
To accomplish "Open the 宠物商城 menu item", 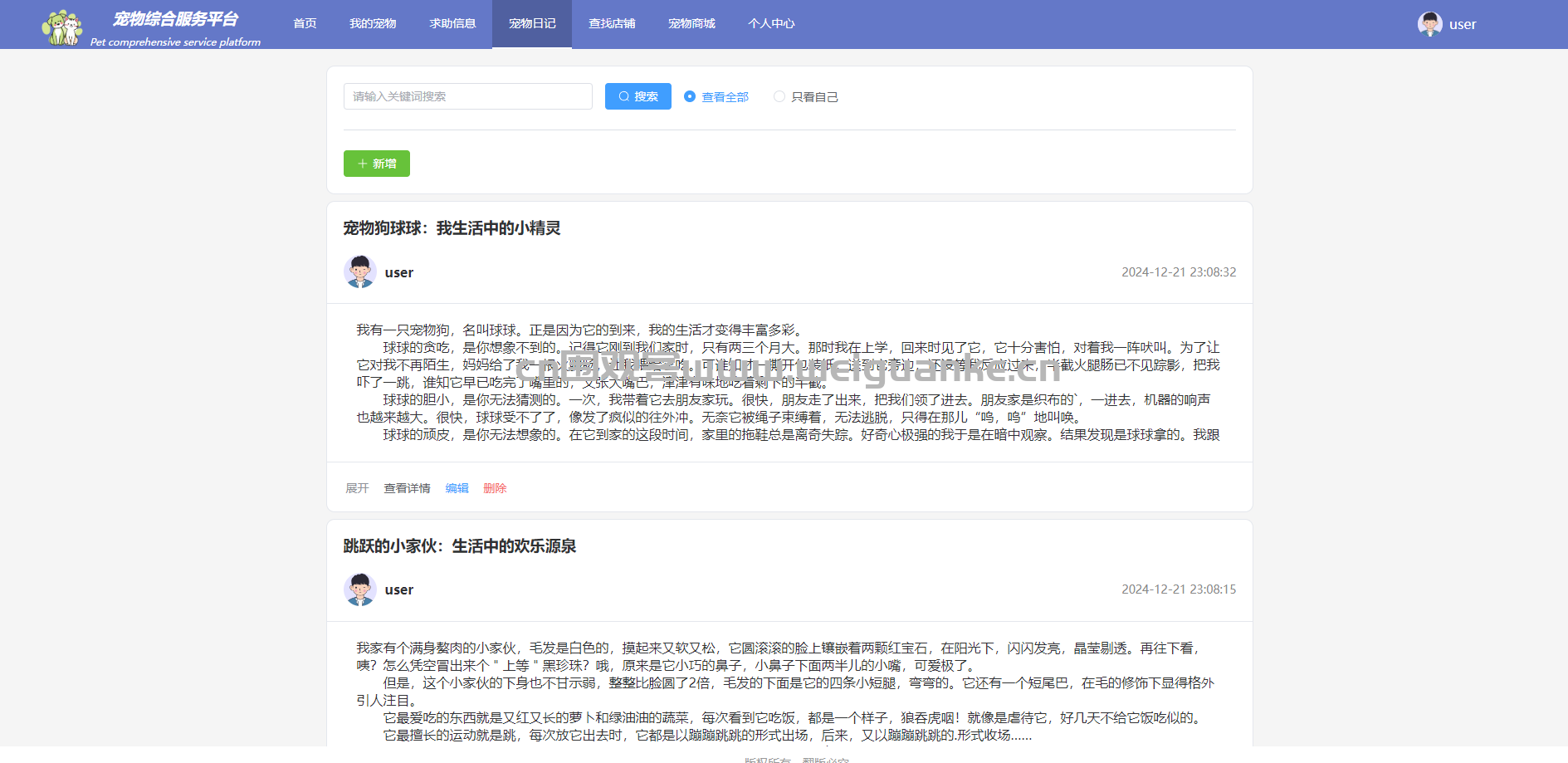I will (691, 24).
